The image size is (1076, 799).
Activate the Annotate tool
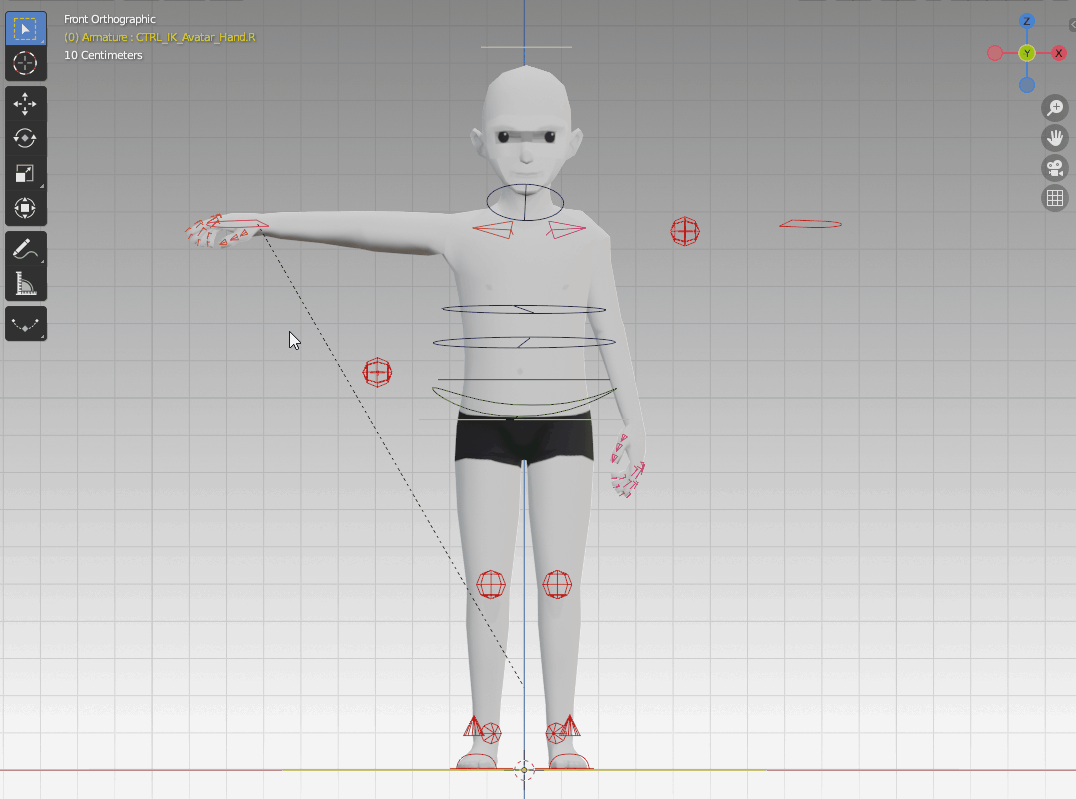tap(25, 248)
